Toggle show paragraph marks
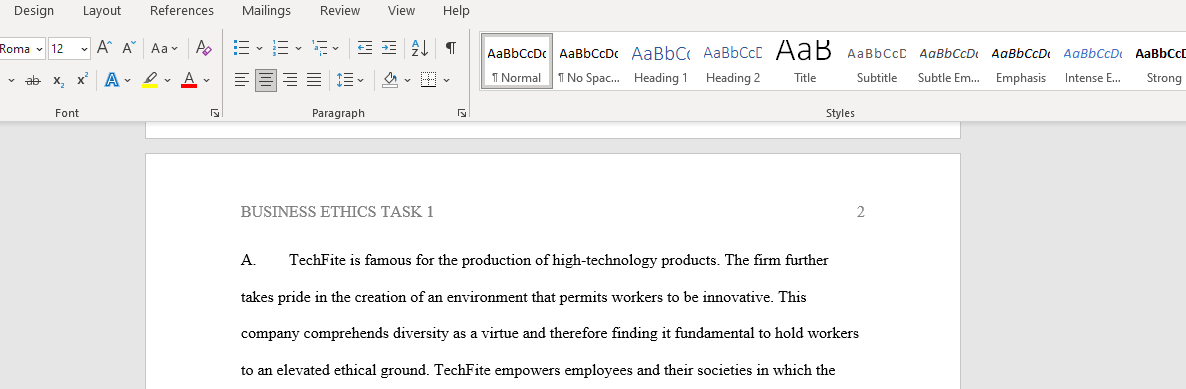The height and width of the screenshot is (389, 1186). pos(451,48)
